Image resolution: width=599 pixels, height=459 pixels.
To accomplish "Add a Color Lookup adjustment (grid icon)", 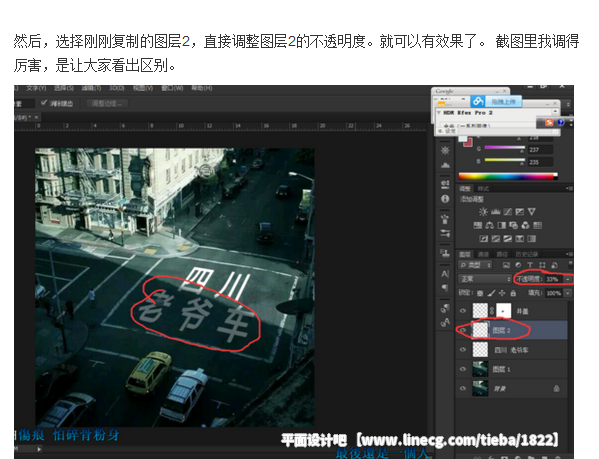I will click(x=537, y=225).
